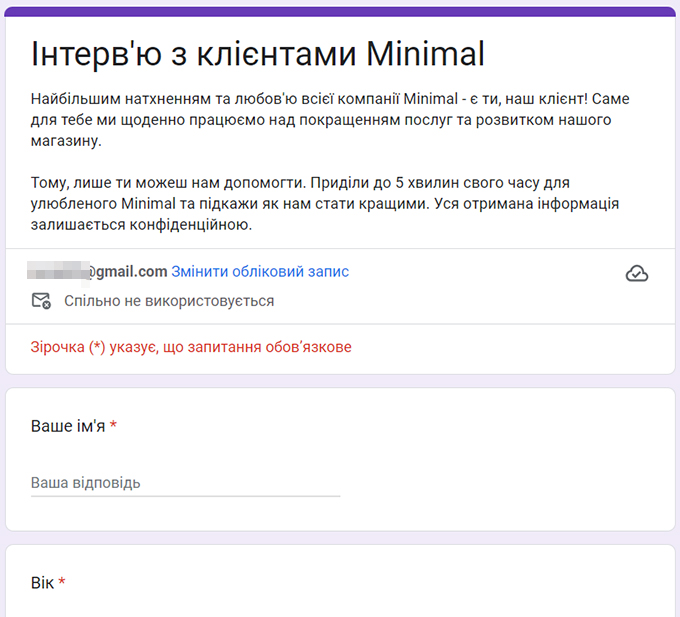Image resolution: width=680 pixels, height=617 pixels.
Task: Click the Спільно не використовується text
Action: coord(169,301)
